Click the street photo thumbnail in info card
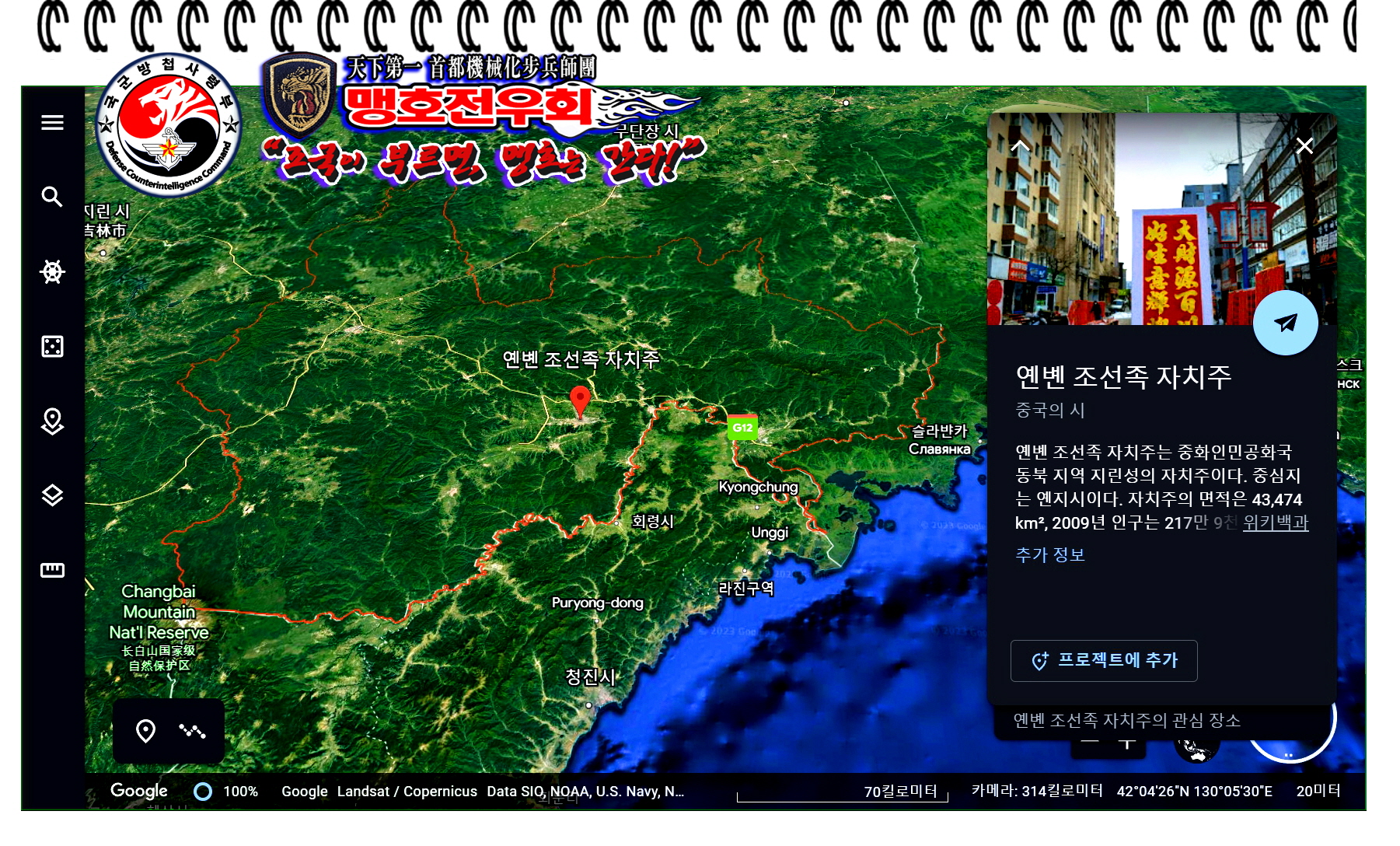The height and width of the screenshot is (846, 1400). (1162, 219)
